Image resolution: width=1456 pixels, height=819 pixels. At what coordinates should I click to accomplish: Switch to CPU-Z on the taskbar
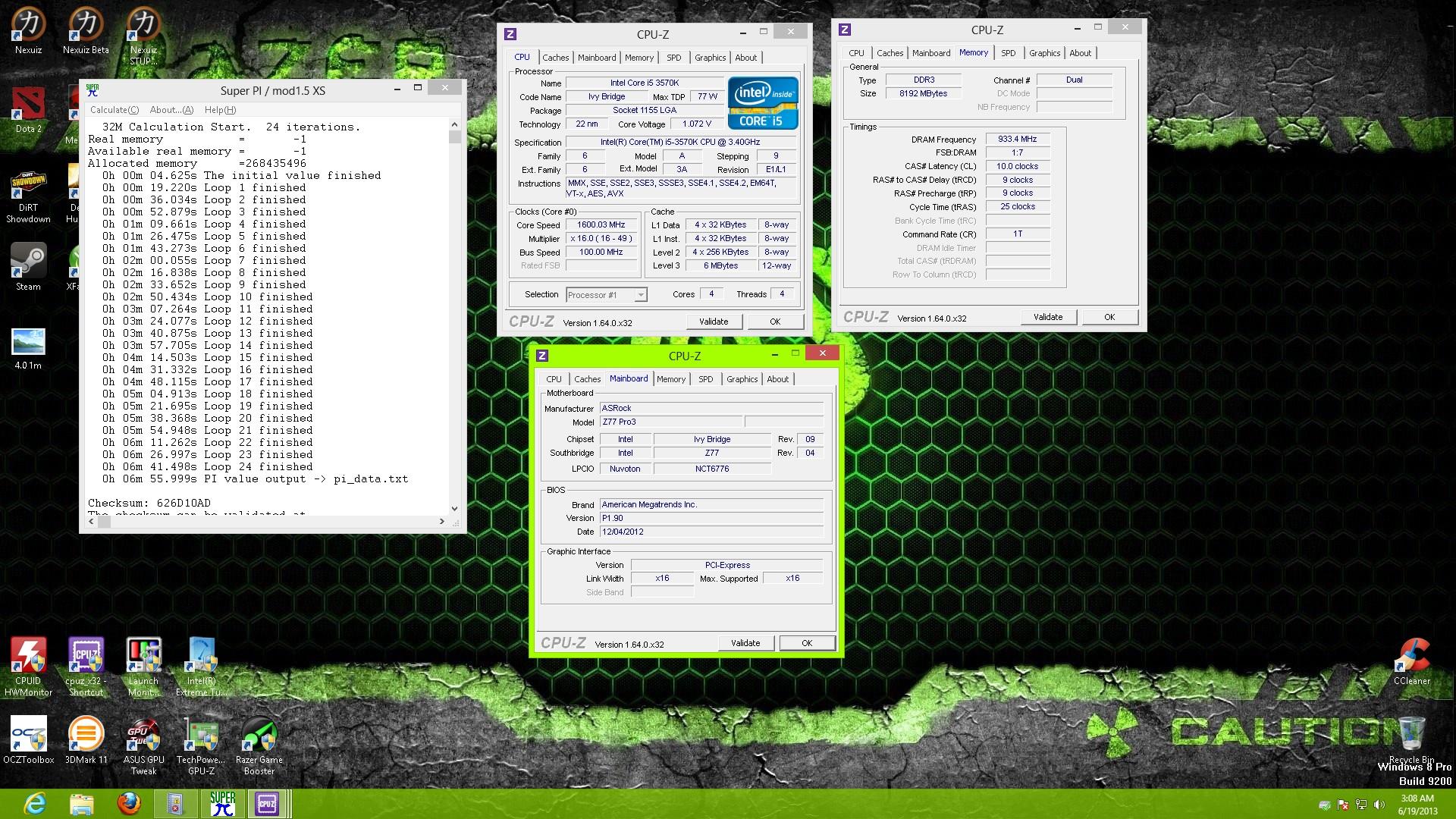tap(267, 804)
